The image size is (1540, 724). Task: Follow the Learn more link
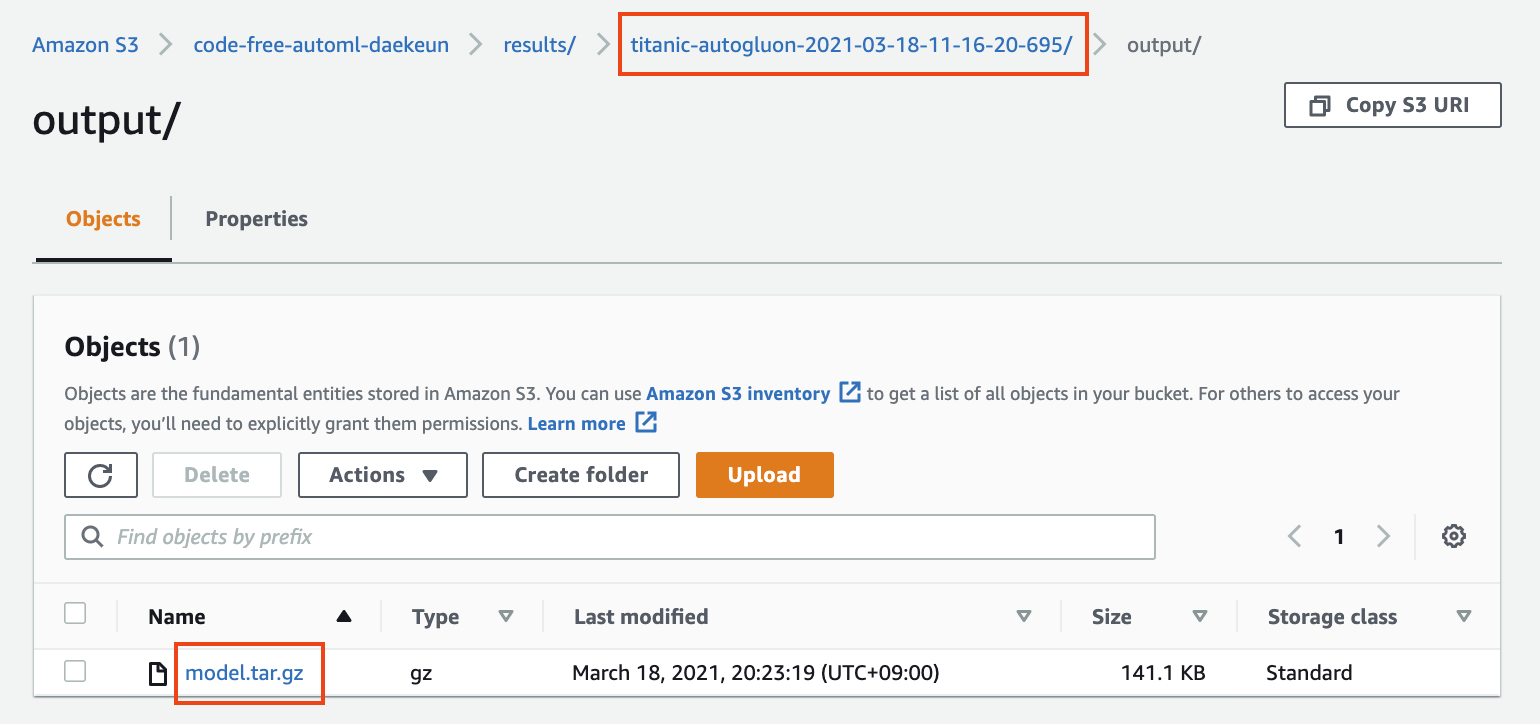click(x=576, y=423)
